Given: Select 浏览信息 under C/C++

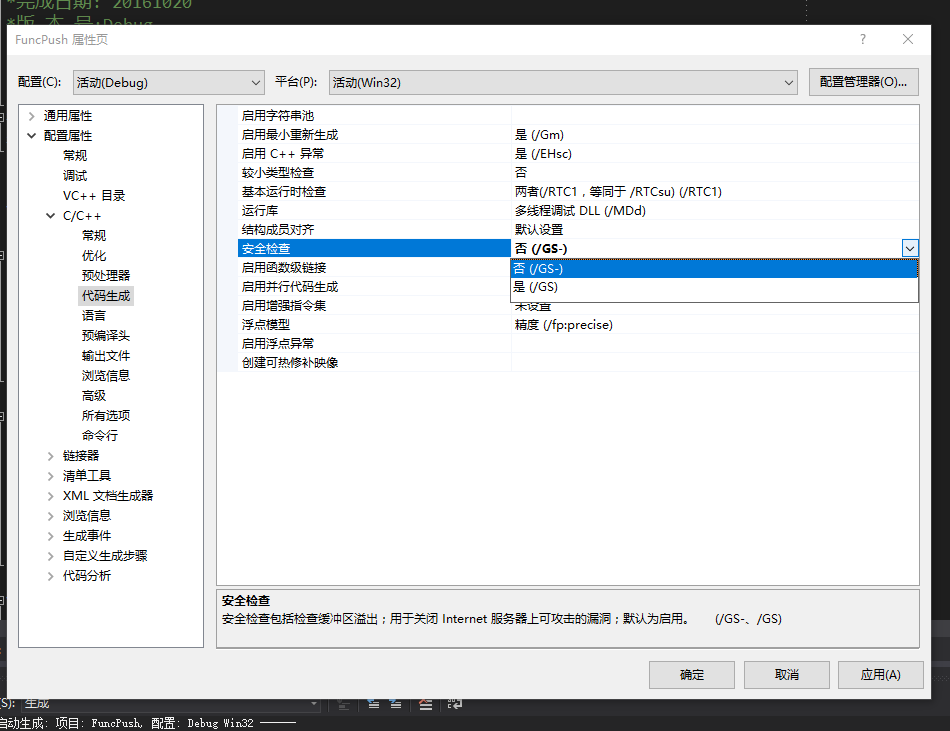Looking at the screenshot, I should point(106,375).
